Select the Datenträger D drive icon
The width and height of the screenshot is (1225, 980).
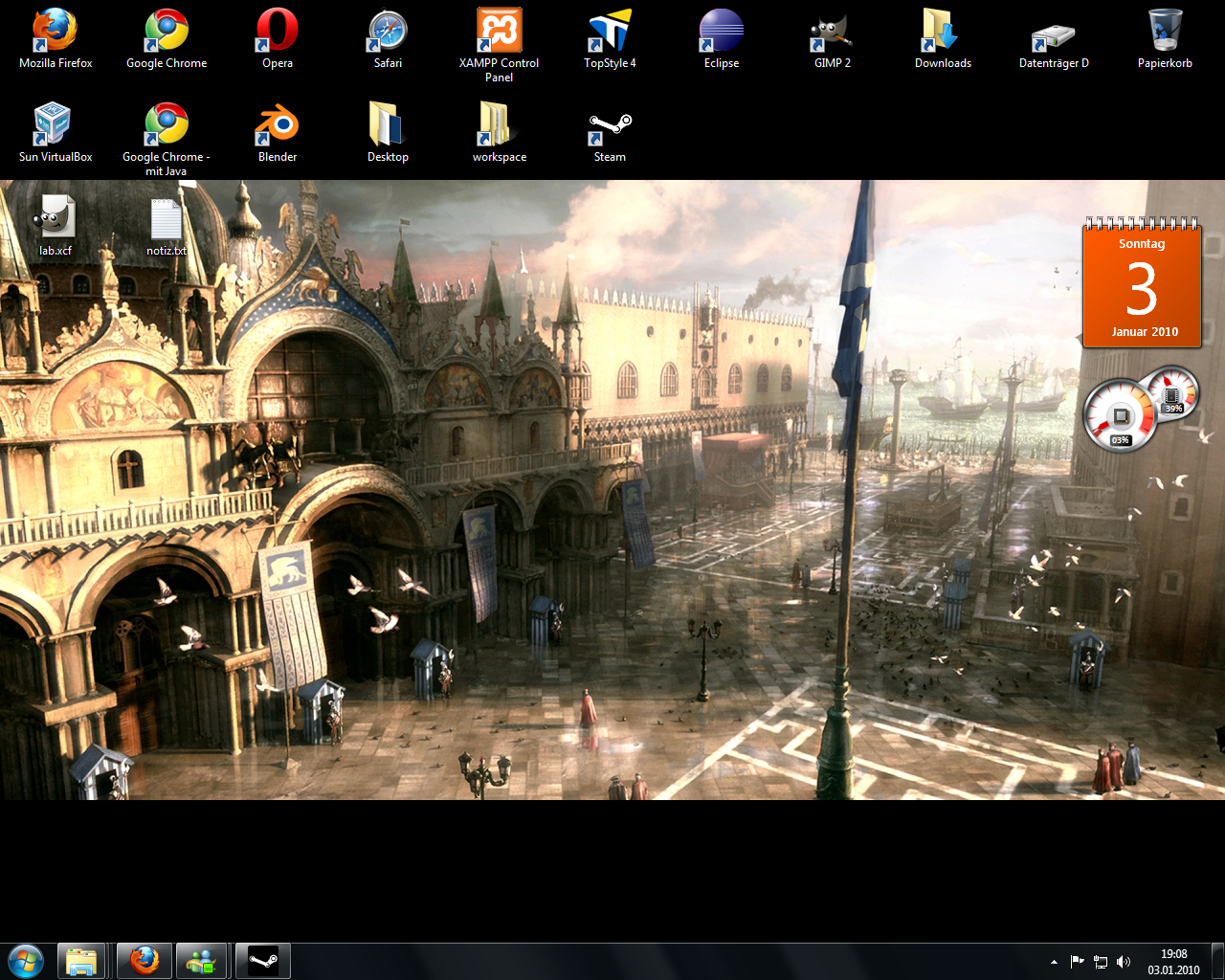click(1054, 39)
